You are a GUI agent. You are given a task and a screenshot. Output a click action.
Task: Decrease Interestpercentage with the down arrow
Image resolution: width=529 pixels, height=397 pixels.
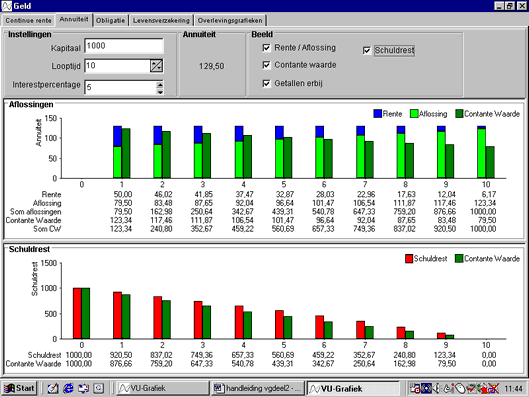pos(160,92)
